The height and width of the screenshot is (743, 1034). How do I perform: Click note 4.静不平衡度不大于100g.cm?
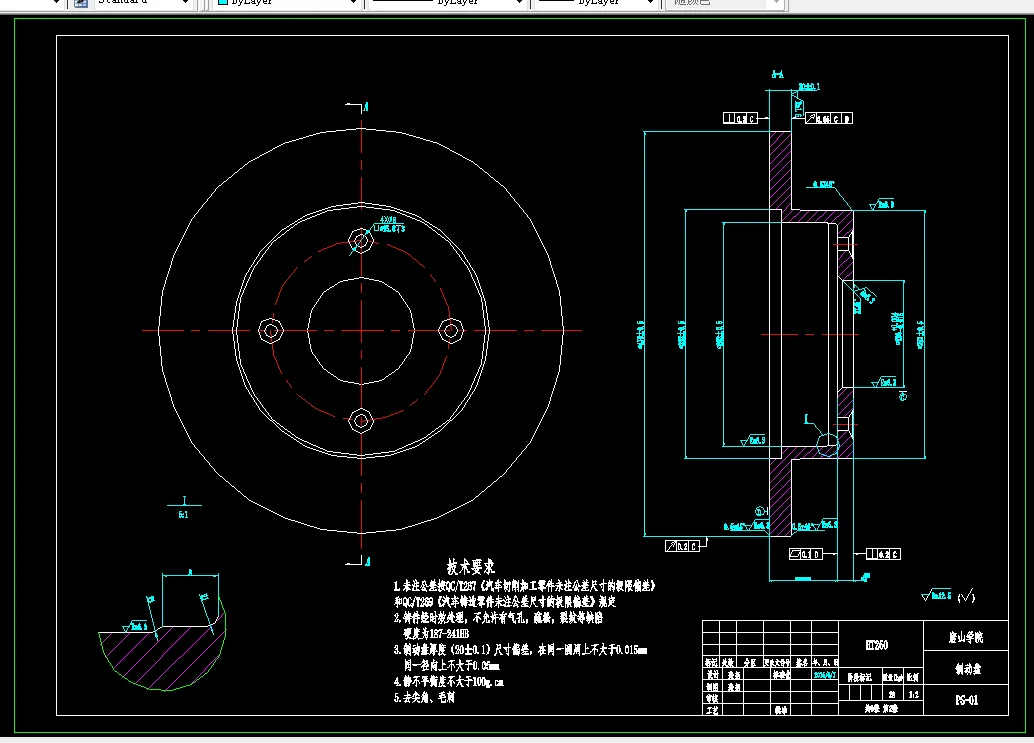click(449, 682)
